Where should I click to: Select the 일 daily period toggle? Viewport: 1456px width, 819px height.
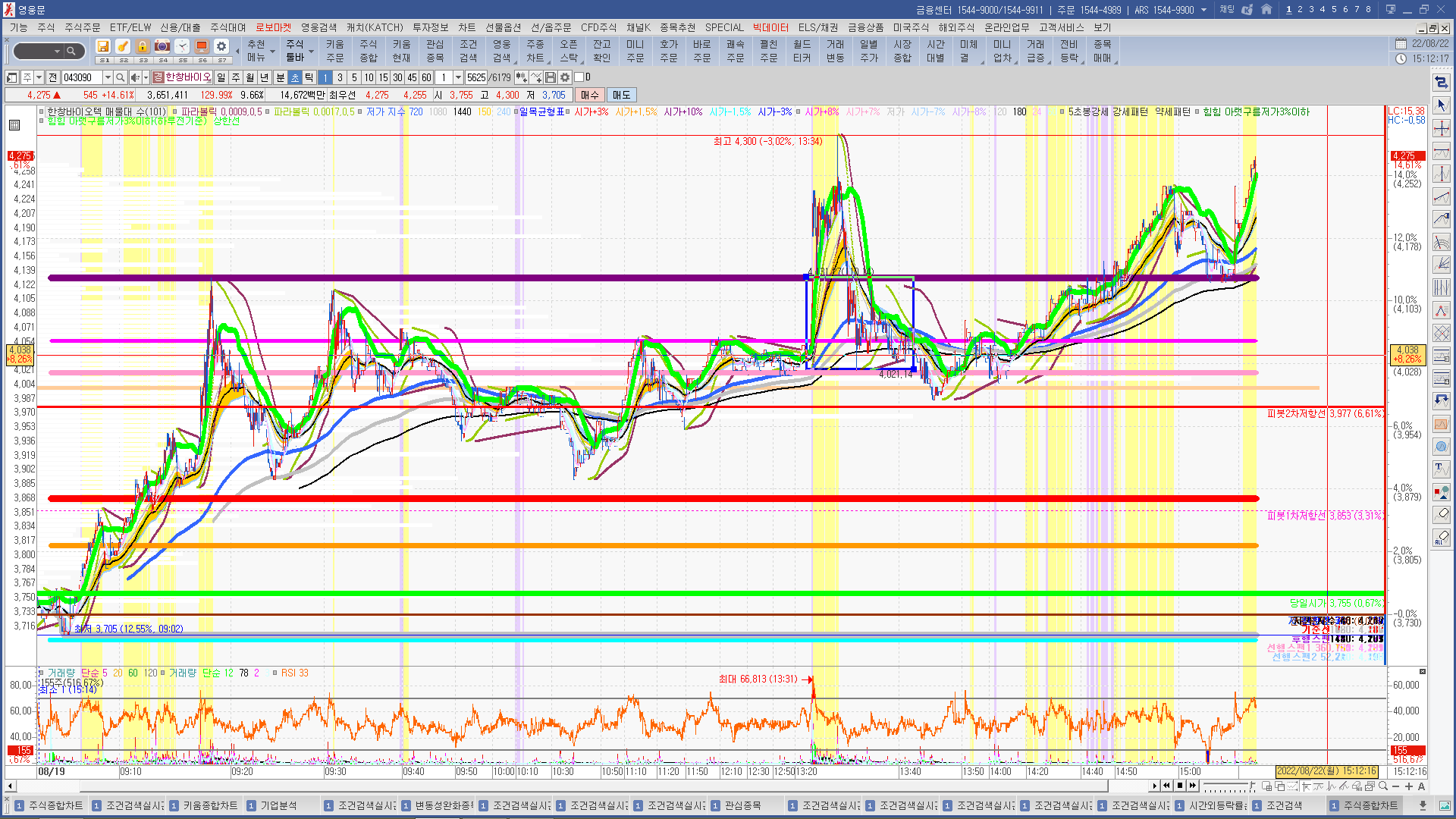pyautogui.click(x=221, y=77)
